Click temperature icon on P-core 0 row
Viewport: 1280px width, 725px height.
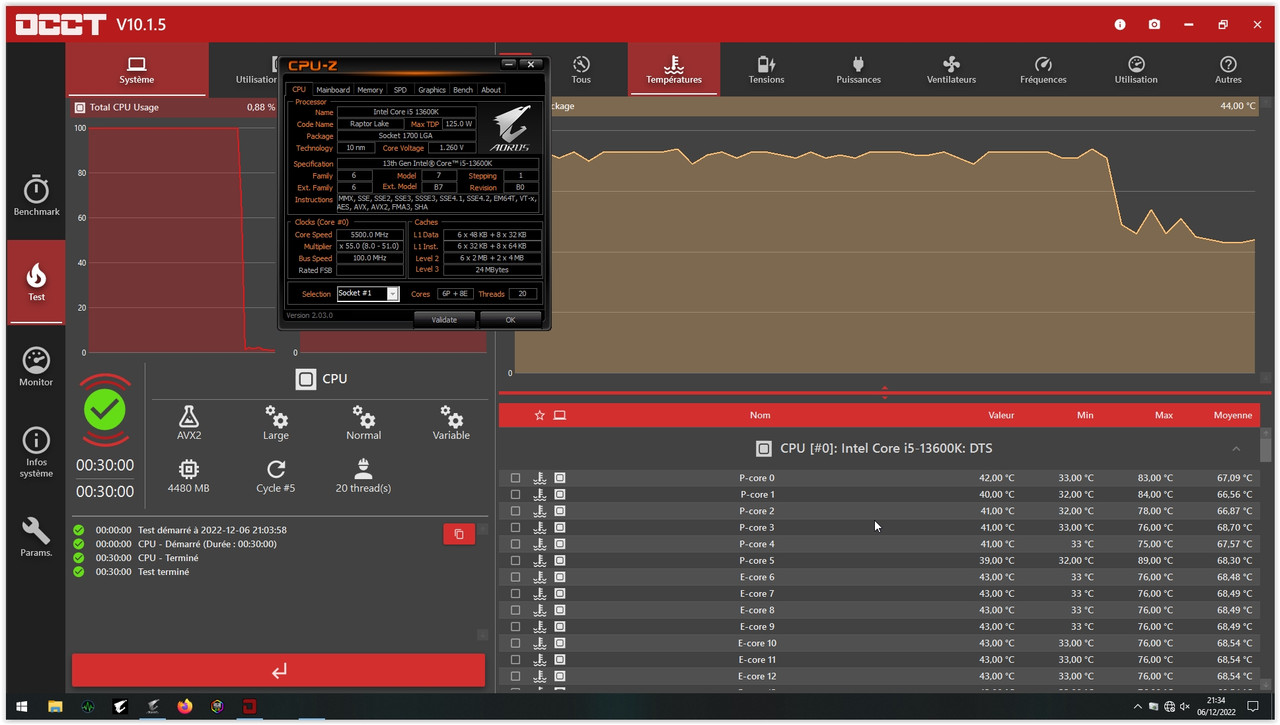[x=540, y=478]
